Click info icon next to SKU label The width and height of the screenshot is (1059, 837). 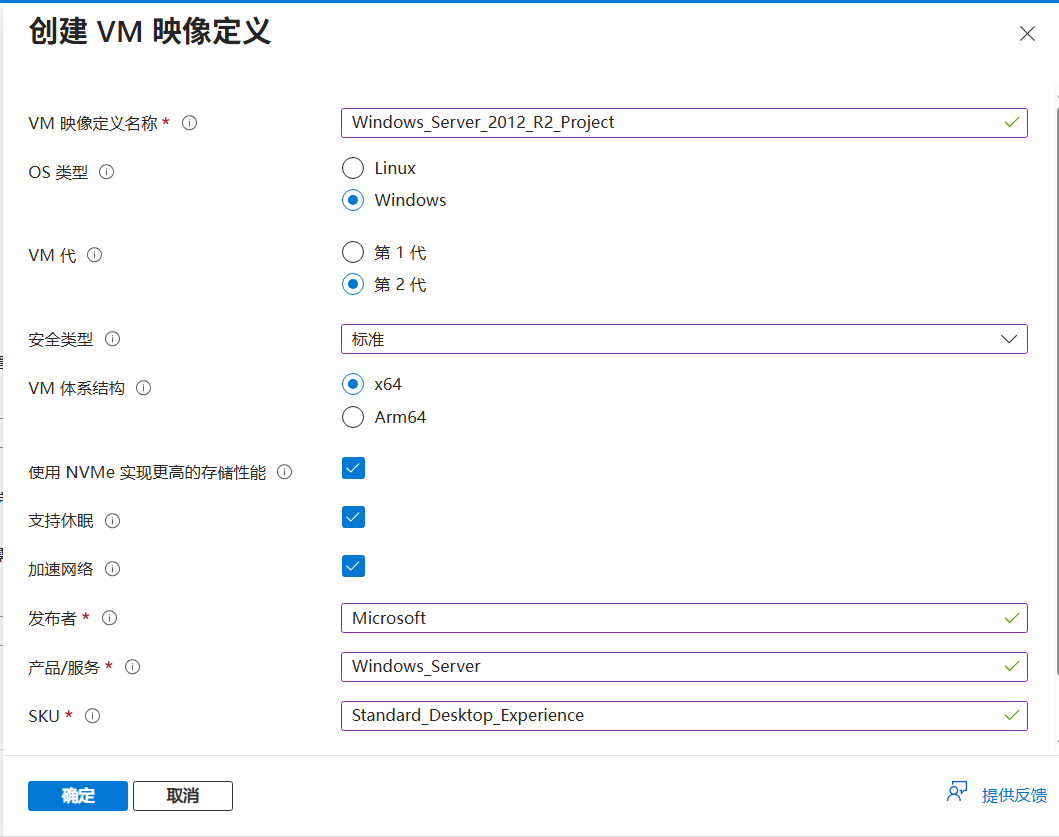[93, 715]
